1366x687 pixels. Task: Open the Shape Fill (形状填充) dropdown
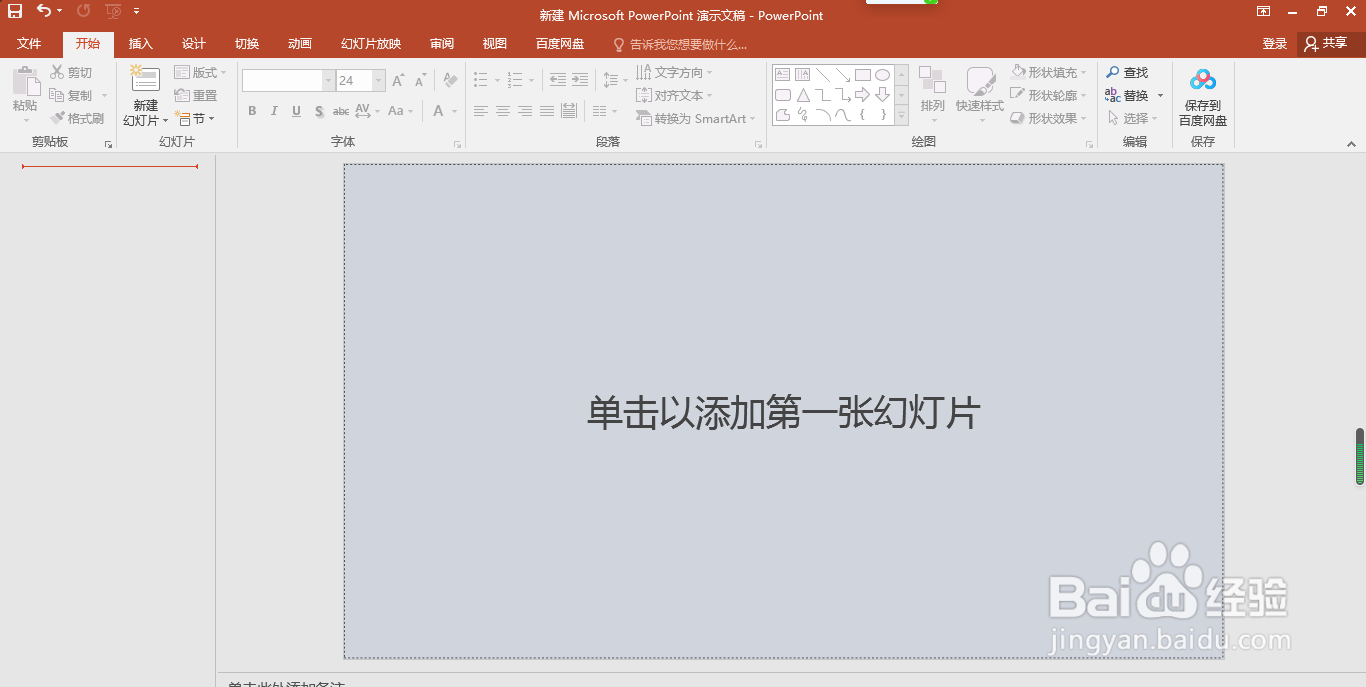1046,72
